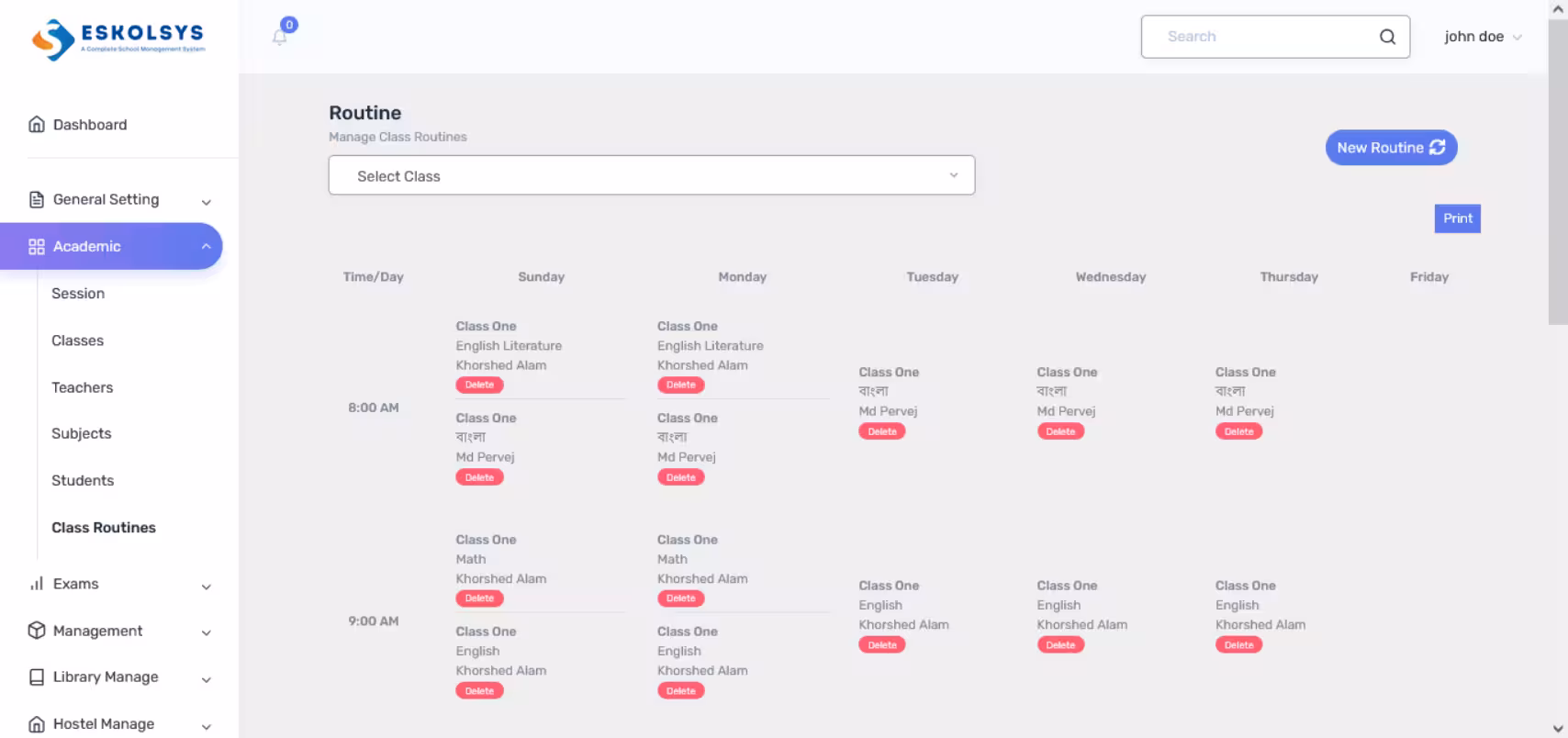Open Teachers in the sidebar
The width and height of the screenshot is (1568, 738).
pos(82,387)
